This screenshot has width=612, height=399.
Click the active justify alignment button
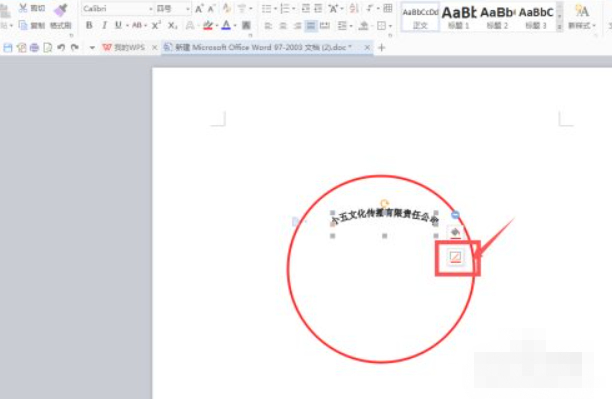pyautogui.click(x=311, y=26)
